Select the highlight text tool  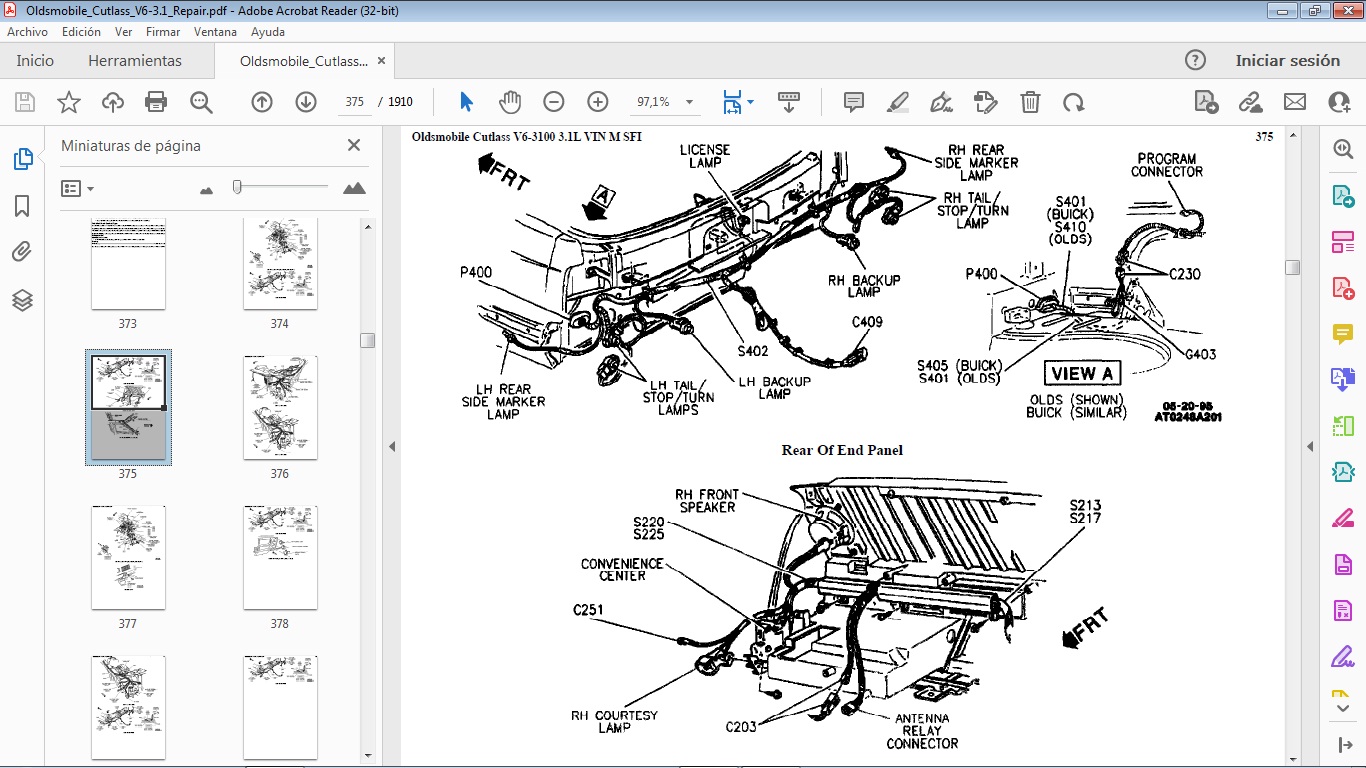coord(898,102)
